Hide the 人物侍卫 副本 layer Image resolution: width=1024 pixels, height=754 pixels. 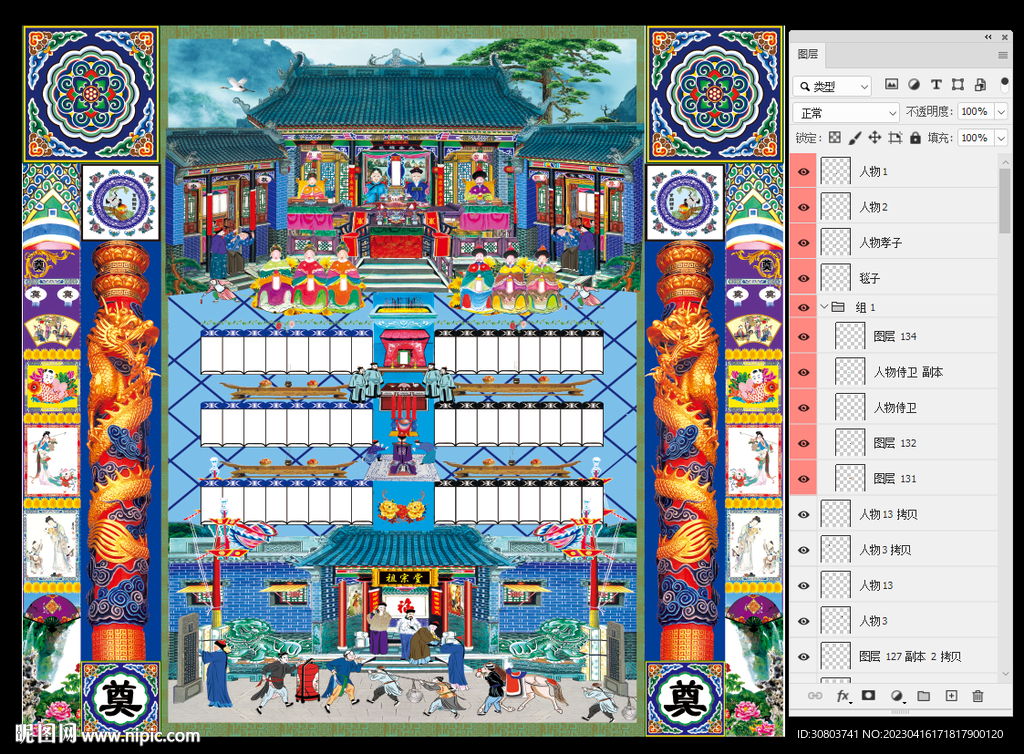(803, 372)
